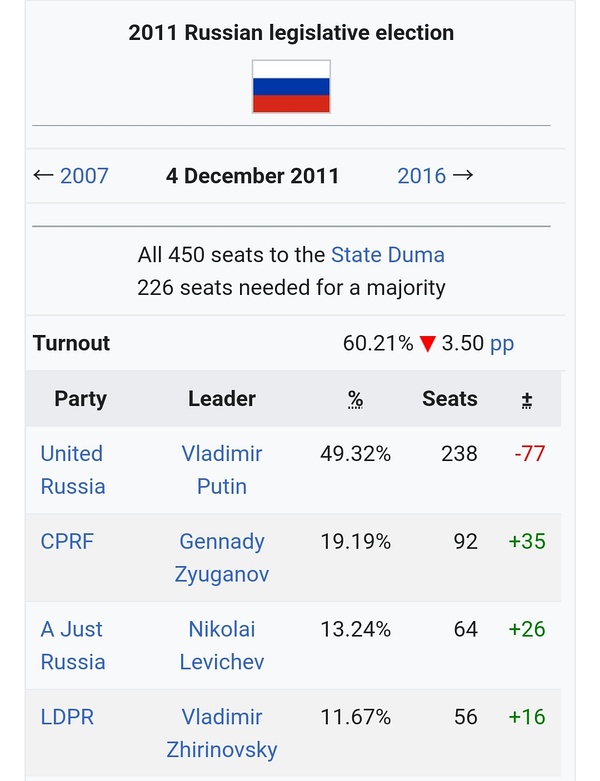Screen dimensions: 600x781
Task: Click the Seats column header
Action: 450,399
